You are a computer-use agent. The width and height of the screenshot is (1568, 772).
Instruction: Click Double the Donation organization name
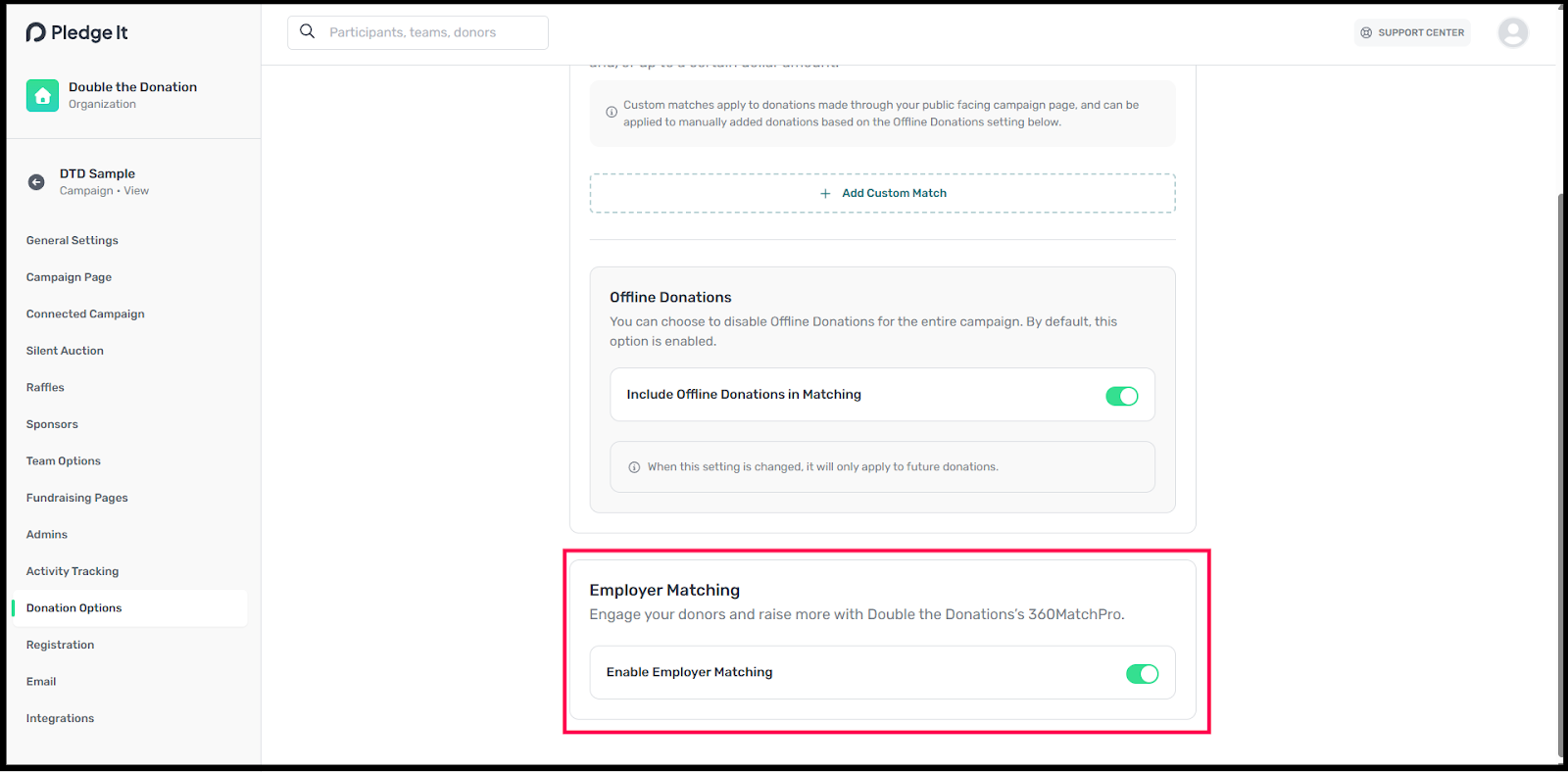132,87
